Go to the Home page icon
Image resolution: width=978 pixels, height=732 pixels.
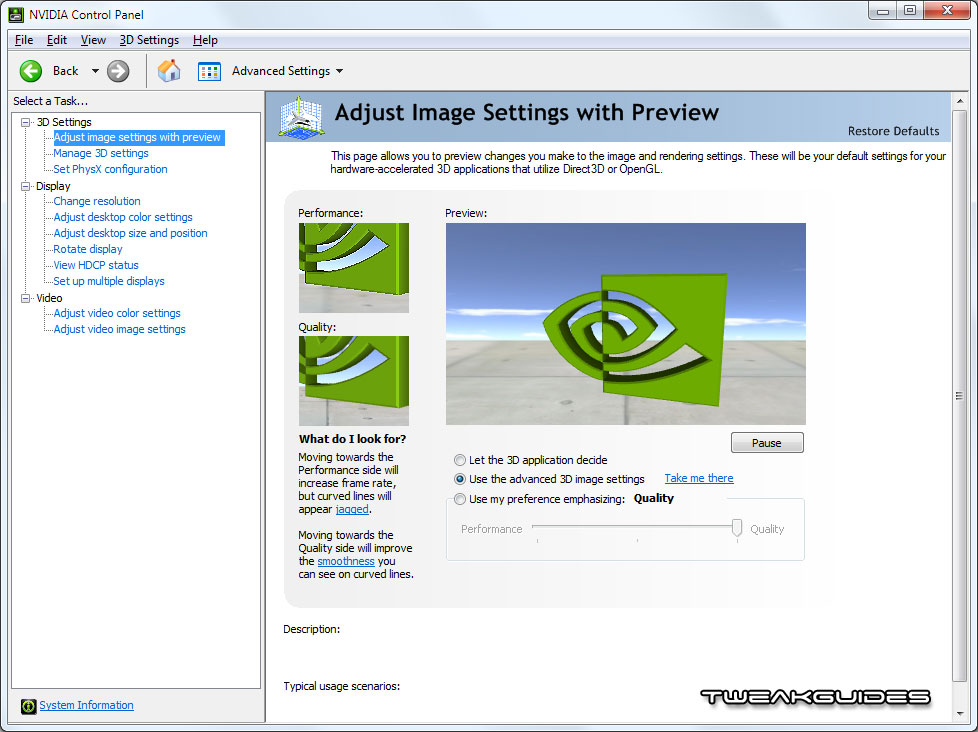click(169, 70)
